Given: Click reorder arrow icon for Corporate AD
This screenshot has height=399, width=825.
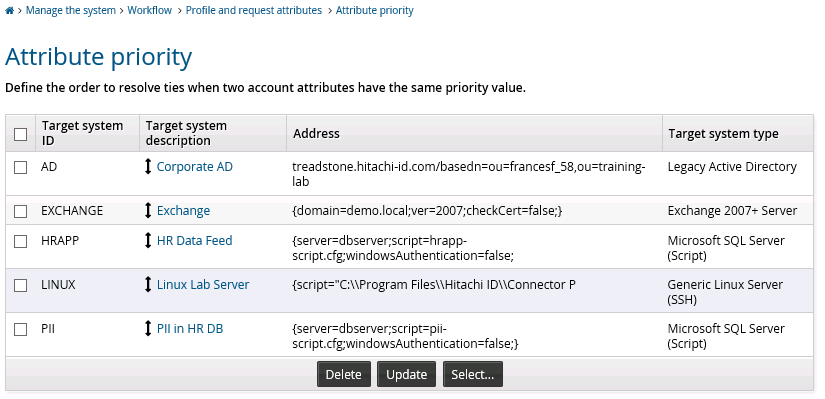Looking at the screenshot, I should coord(148,167).
